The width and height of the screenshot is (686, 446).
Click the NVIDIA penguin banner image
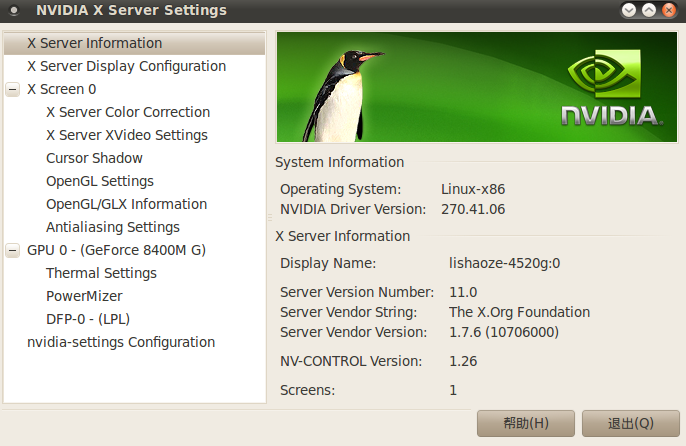[477, 87]
